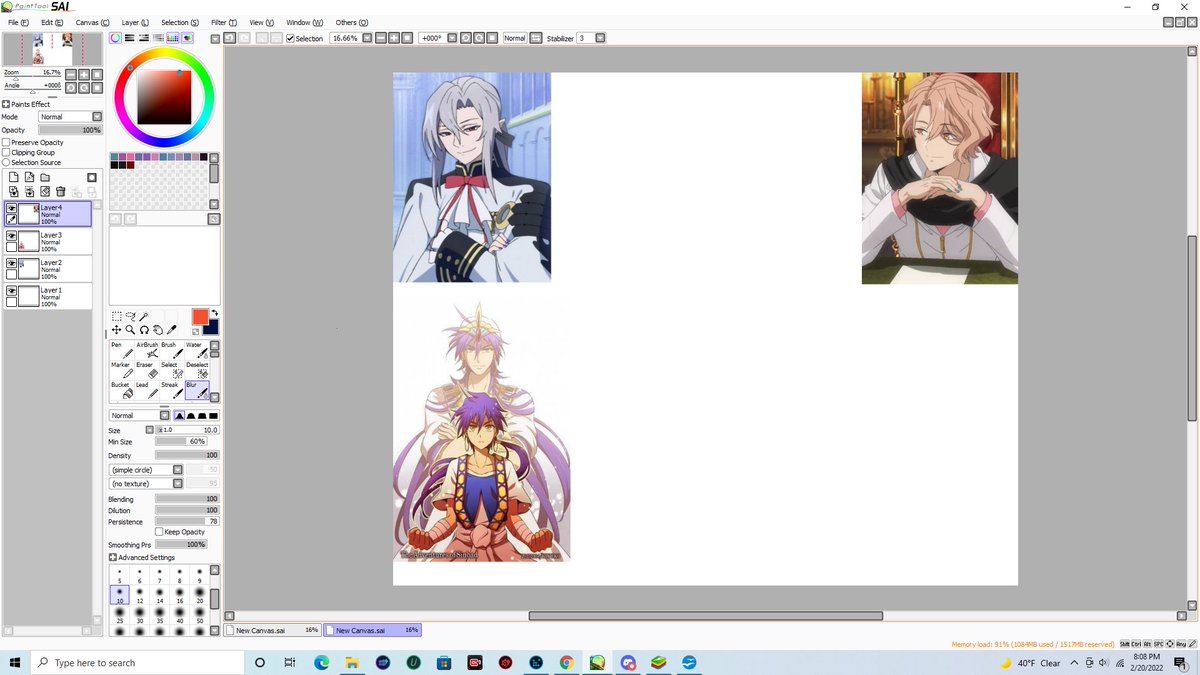Select the Water brush tool
The width and height of the screenshot is (1200, 675).
pos(197,350)
